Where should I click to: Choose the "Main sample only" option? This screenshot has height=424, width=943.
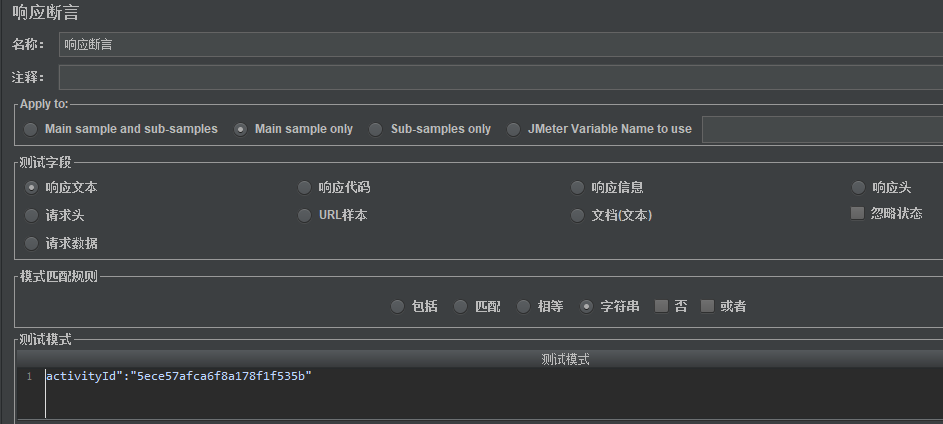tap(241, 129)
